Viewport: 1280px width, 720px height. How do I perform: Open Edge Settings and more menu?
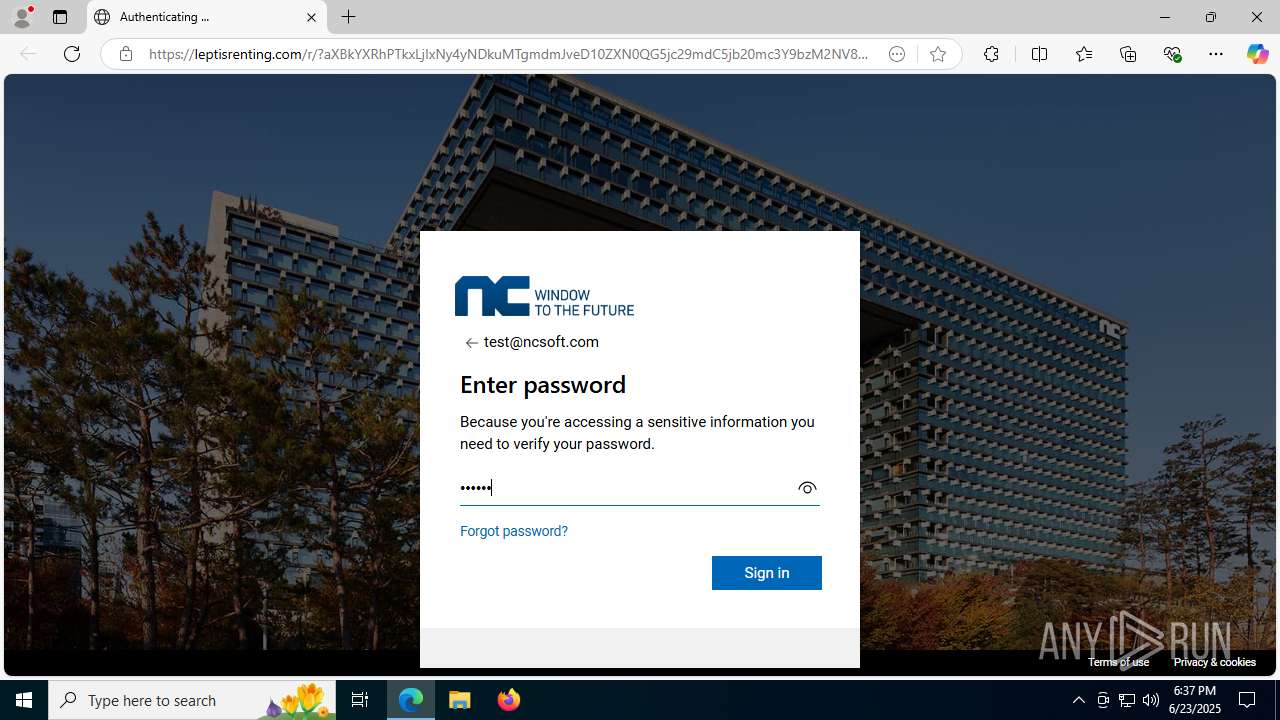1215,54
